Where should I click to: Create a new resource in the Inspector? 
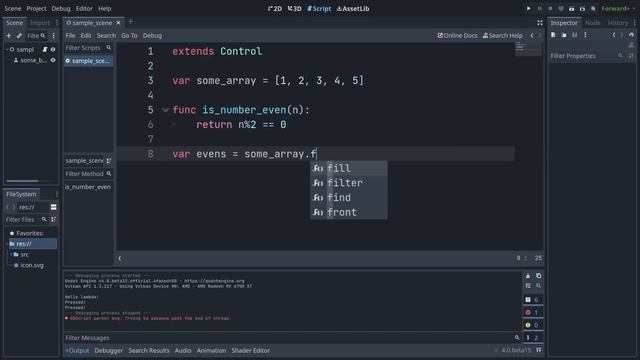tap(553, 35)
